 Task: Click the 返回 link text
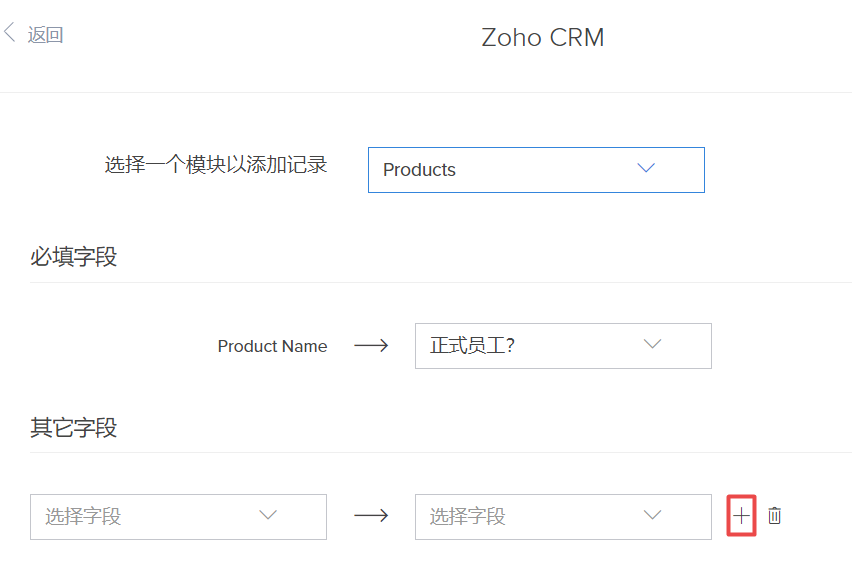(x=45, y=35)
